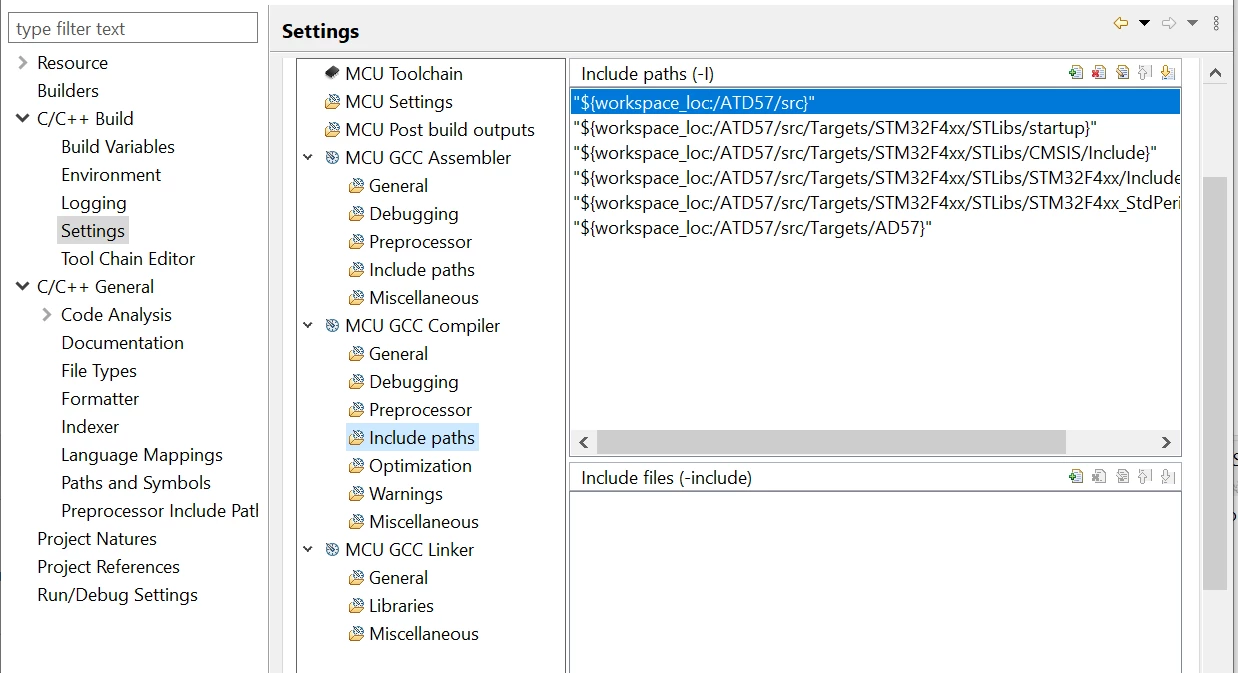Move down button in Include files toolbar

(x=1168, y=476)
